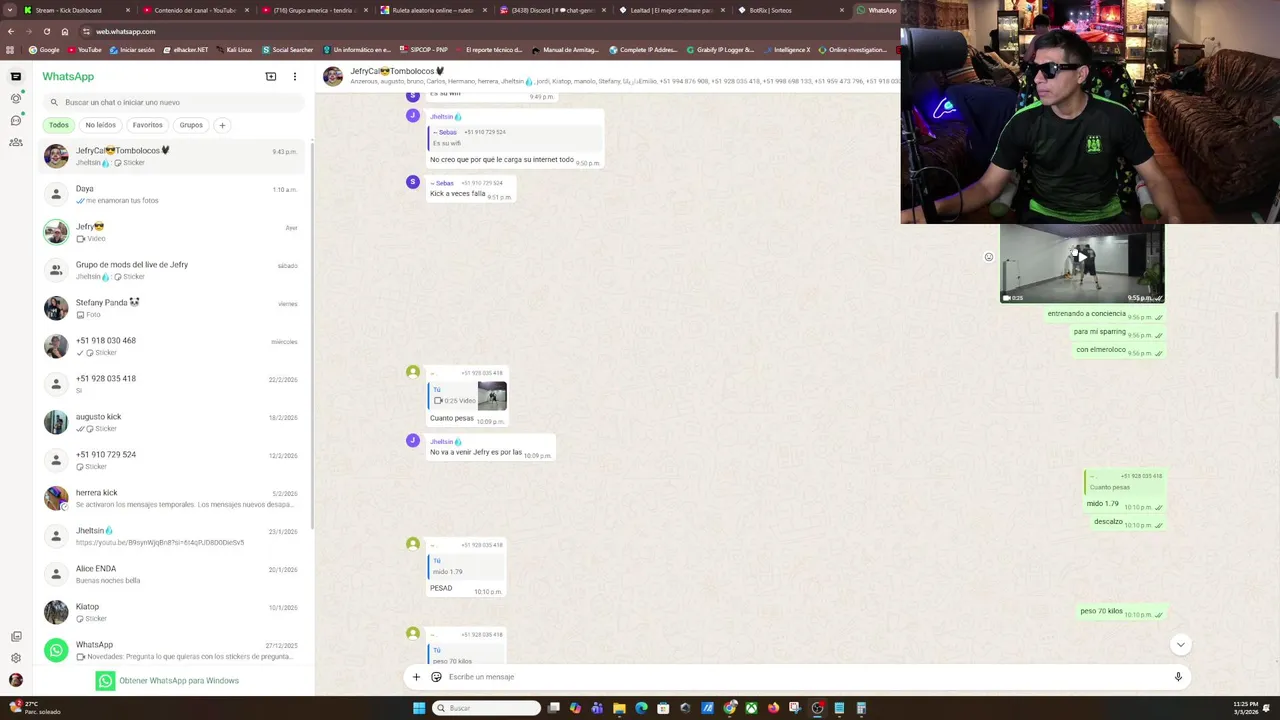
Task: Click the message input box
Action: (800, 677)
